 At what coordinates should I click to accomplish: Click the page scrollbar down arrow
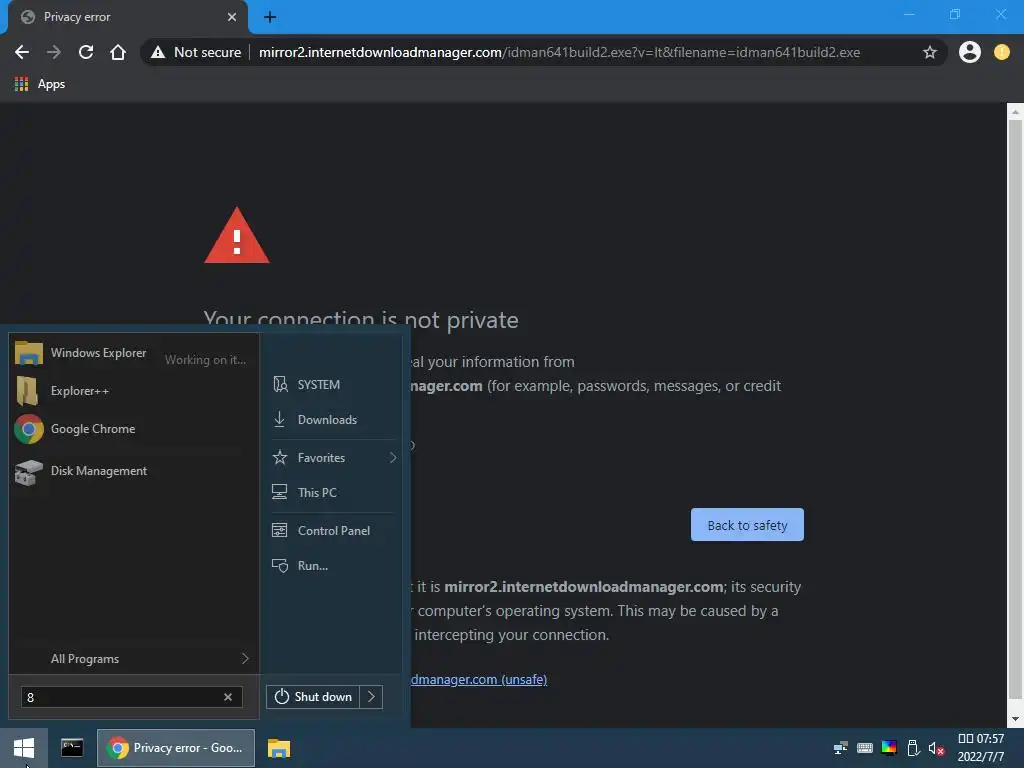tap(1015, 720)
